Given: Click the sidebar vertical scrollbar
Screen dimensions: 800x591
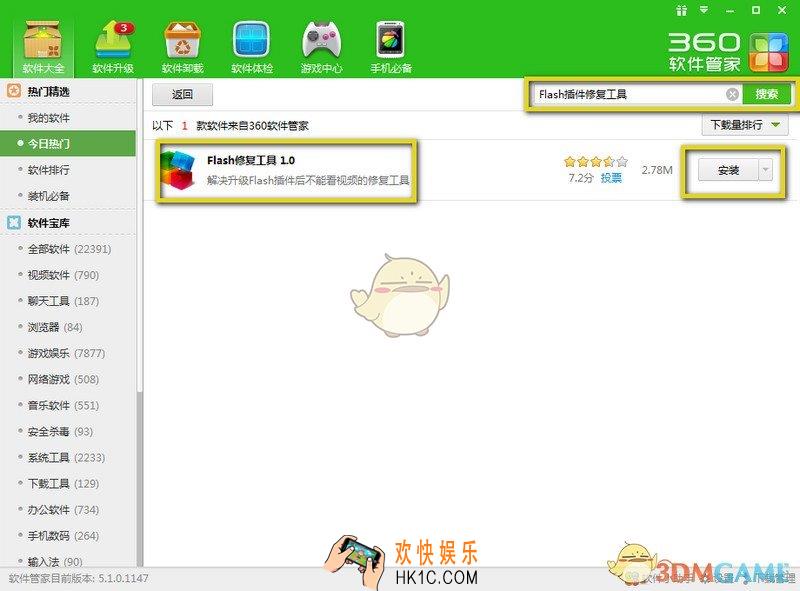Looking at the screenshot, I should pos(139,235).
